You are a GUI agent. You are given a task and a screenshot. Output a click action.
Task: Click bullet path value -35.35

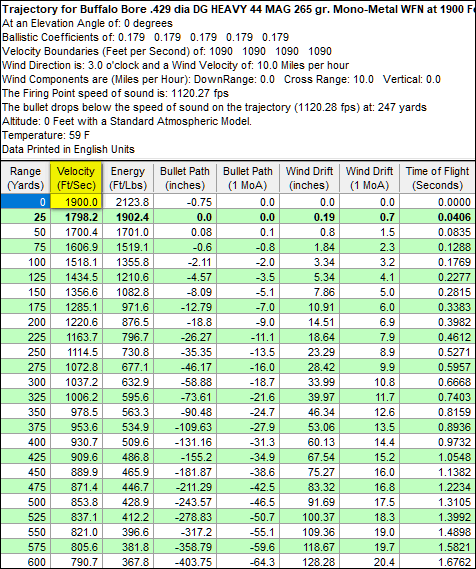[x=185, y=352]
